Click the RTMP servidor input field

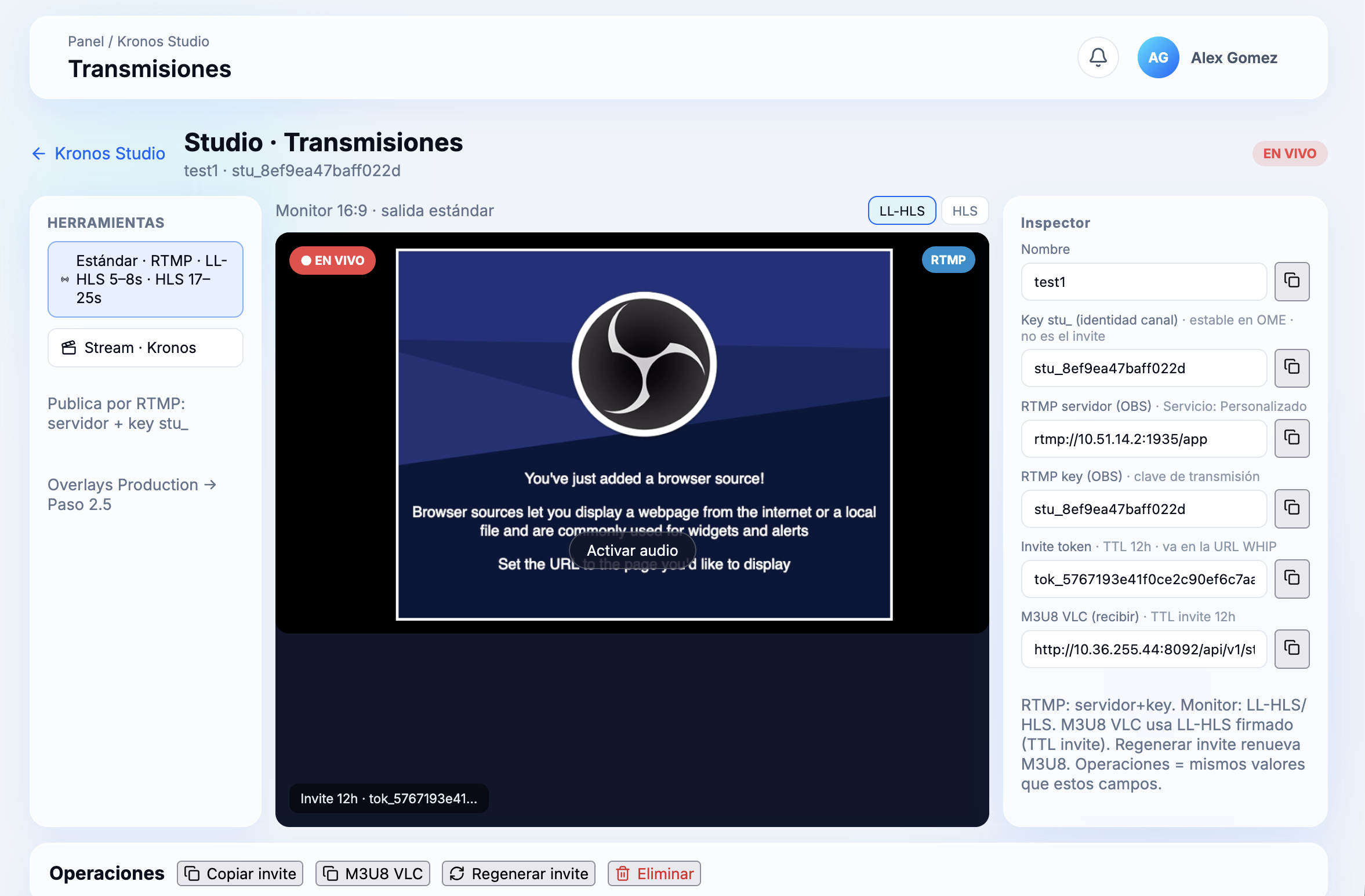click(1144, 439)
